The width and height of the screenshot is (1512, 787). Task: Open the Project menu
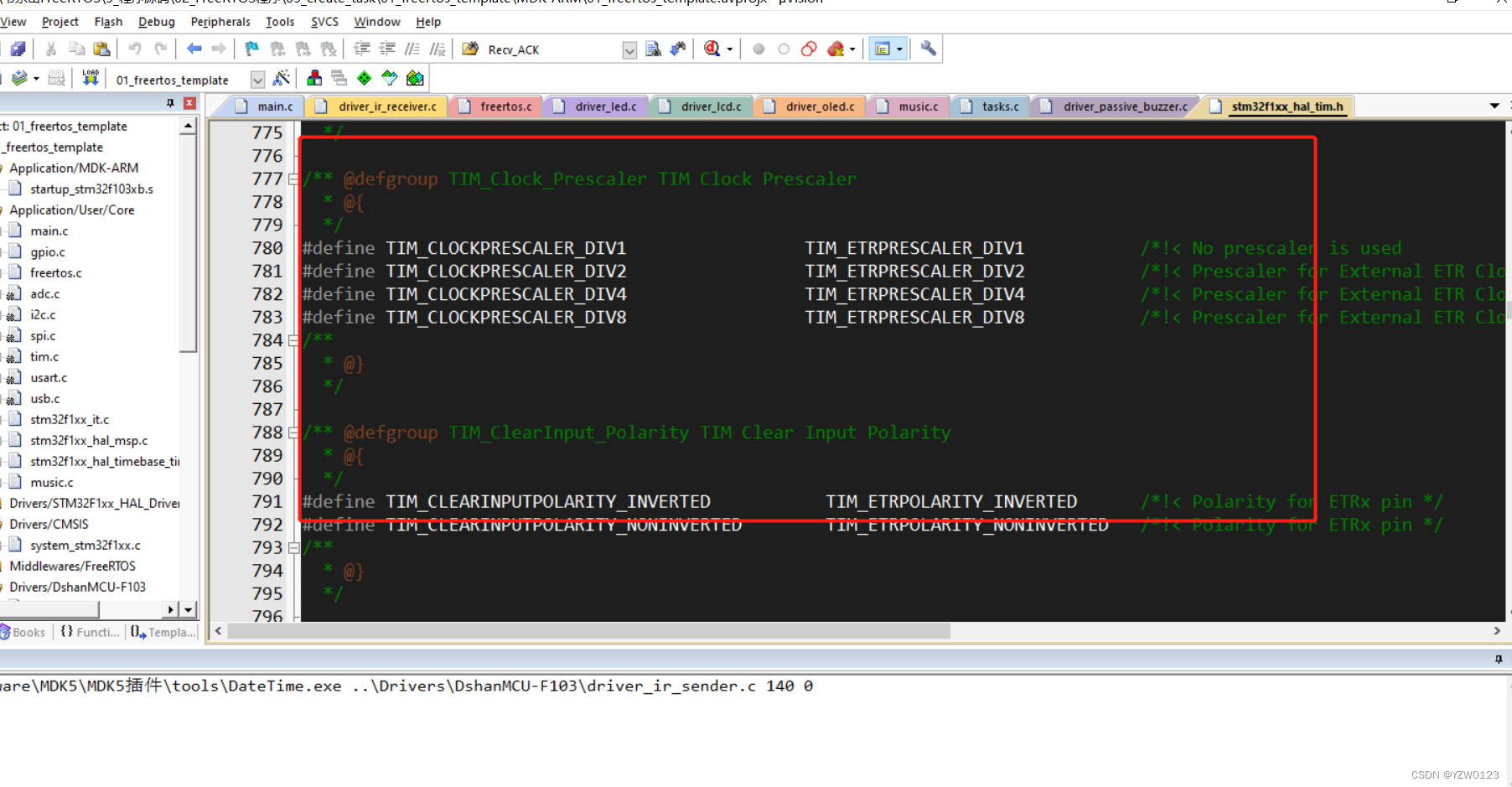coord(60,22)
